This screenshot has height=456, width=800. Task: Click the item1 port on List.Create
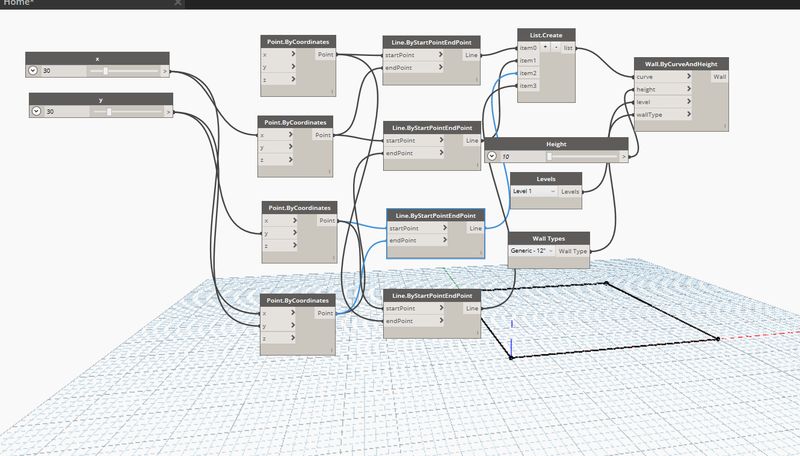coord(528,60)
